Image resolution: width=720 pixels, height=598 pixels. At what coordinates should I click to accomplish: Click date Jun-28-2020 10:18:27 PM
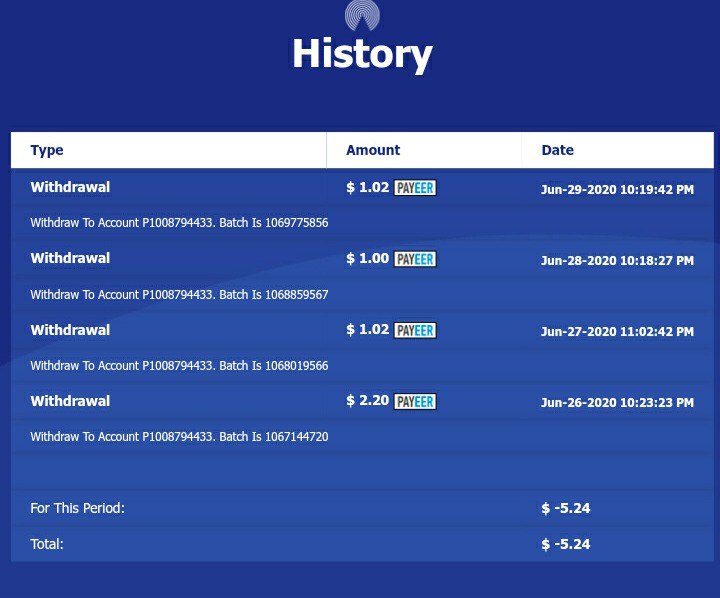pyautogui.click(x=617, y=261)
